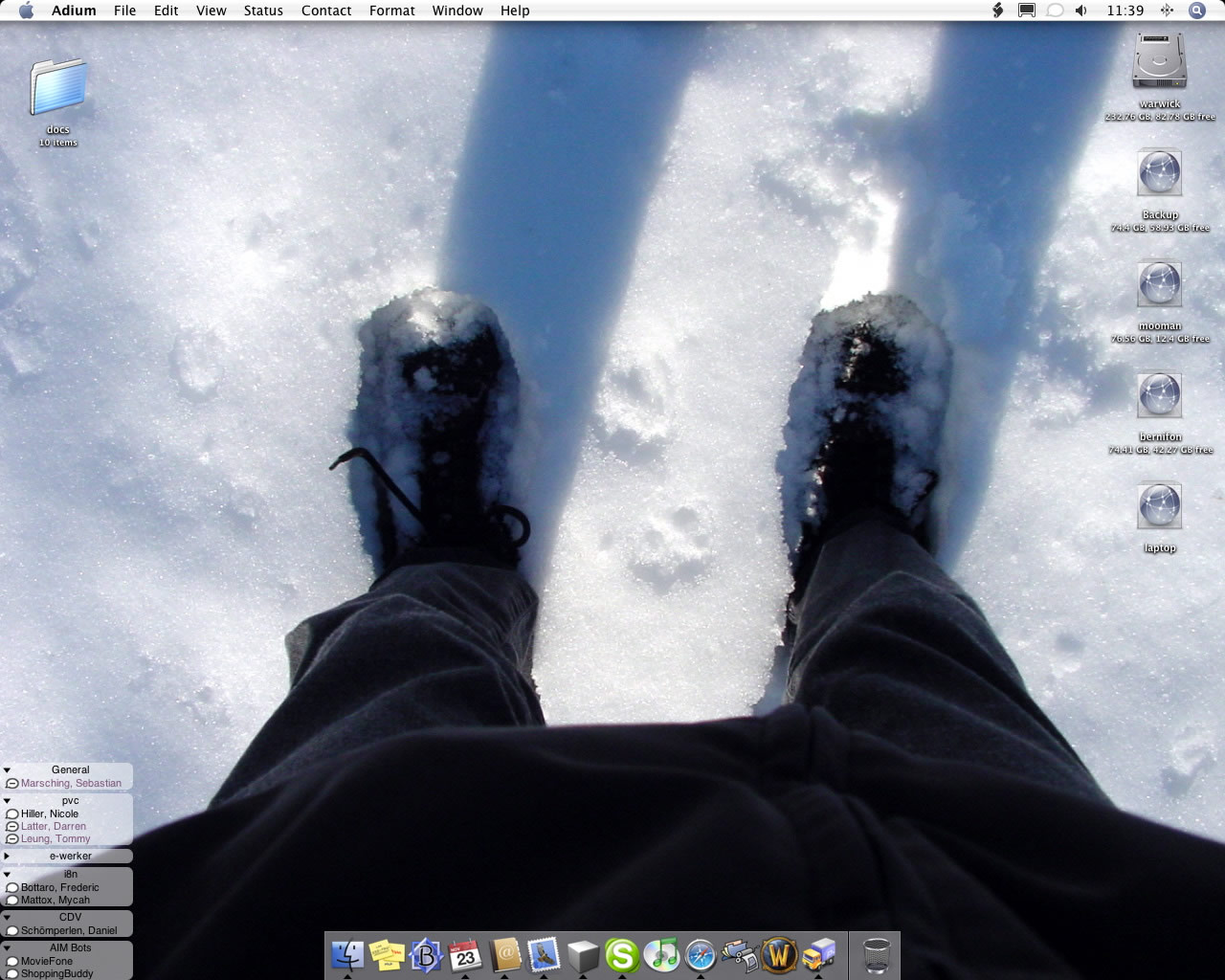Open iCal calendar in the dock
The height and width of the screenshot is (980, 1225).
[x=465, y=955]
